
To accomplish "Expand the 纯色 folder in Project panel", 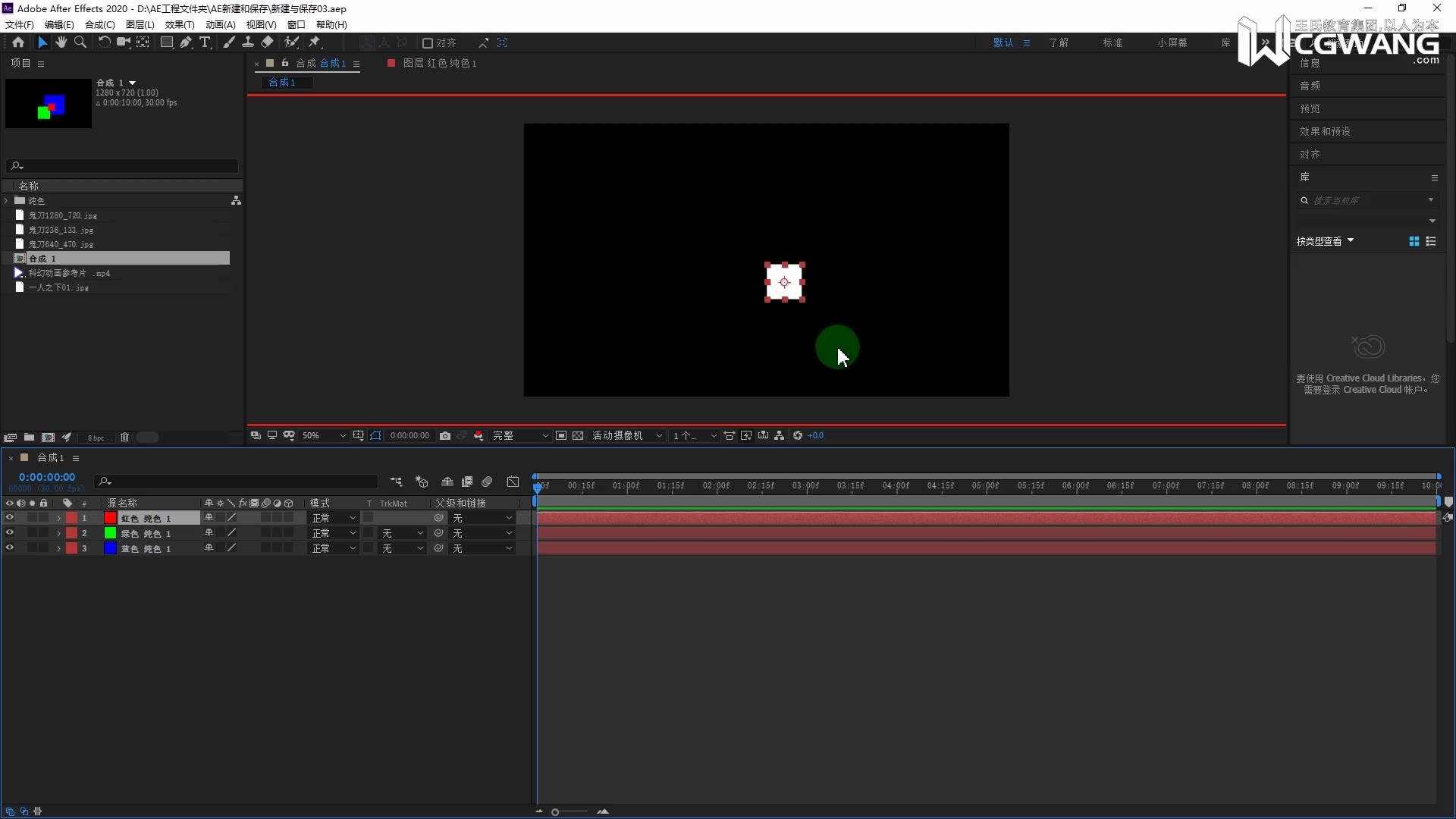I will (6, 201).
